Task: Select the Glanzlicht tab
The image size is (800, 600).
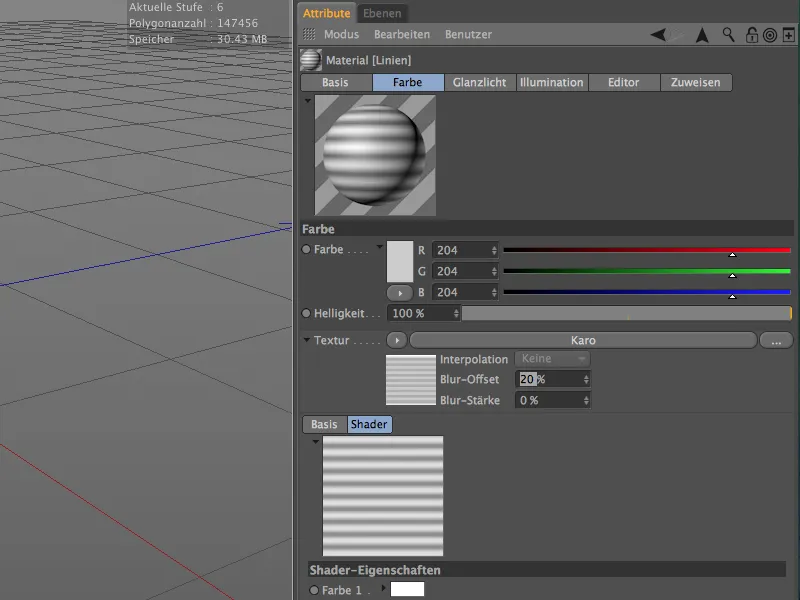Action: pyautogui.click(x=480, y=83)
